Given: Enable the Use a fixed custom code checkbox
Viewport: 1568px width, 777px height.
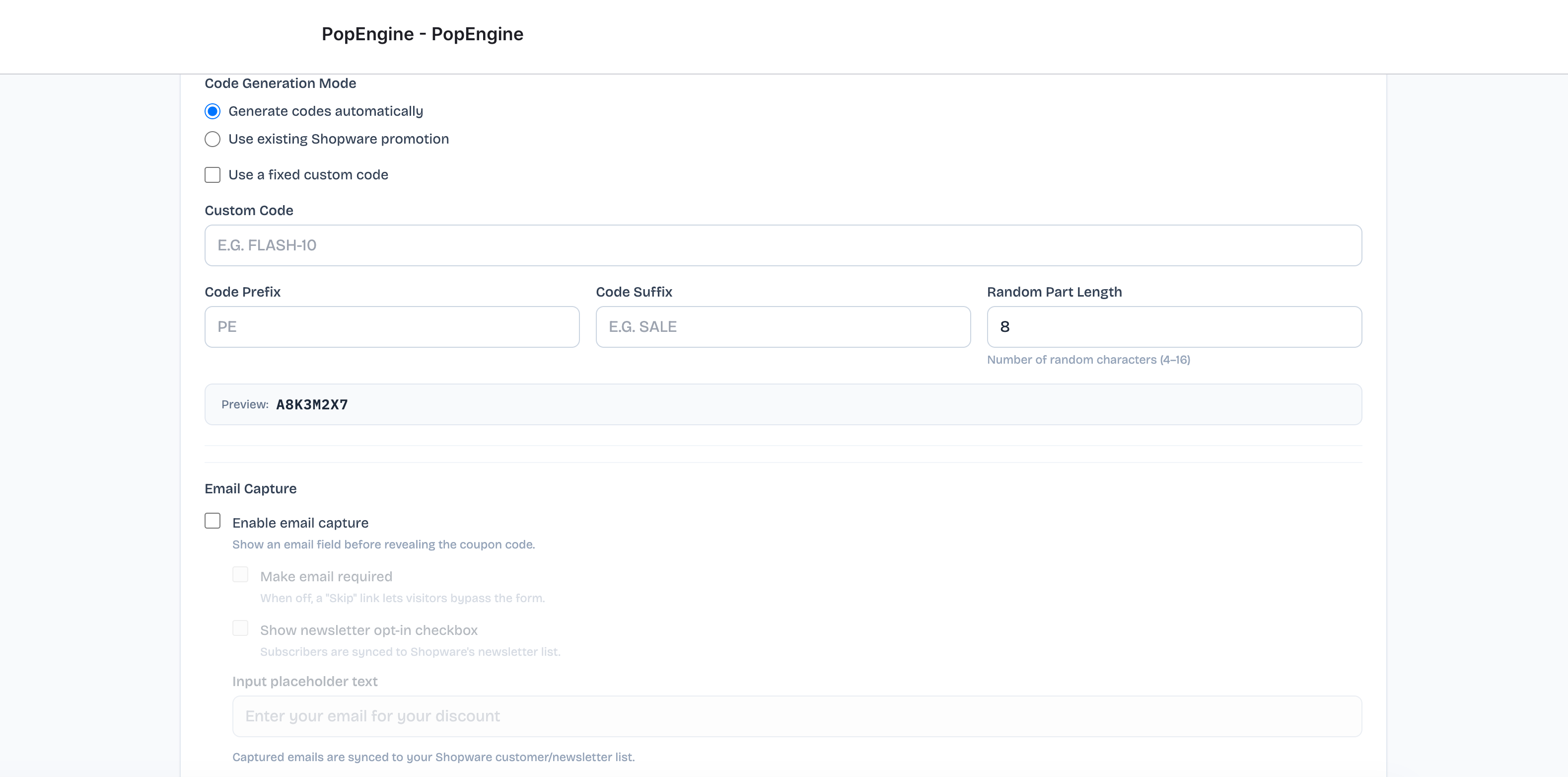Looking at the screenshot, I should pyautogui.click(x=213, y=175).
